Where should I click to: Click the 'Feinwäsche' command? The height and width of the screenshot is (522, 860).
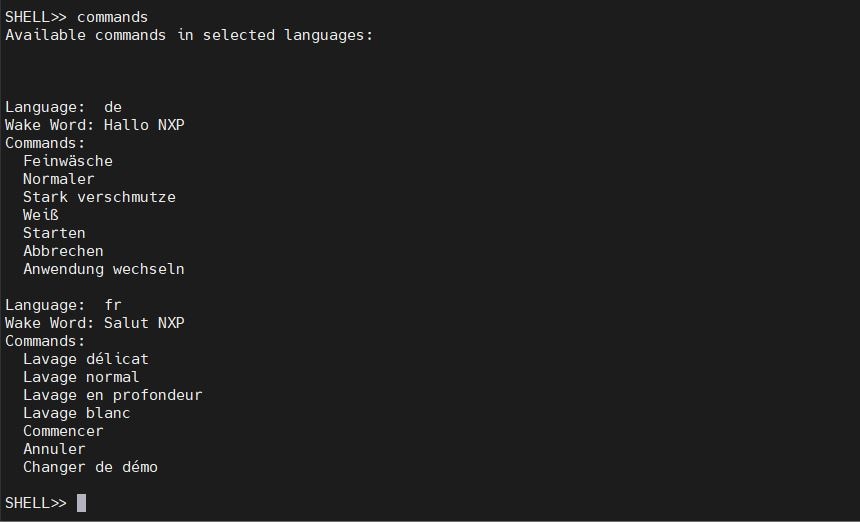pyautogui.click(x=68, y=161)
